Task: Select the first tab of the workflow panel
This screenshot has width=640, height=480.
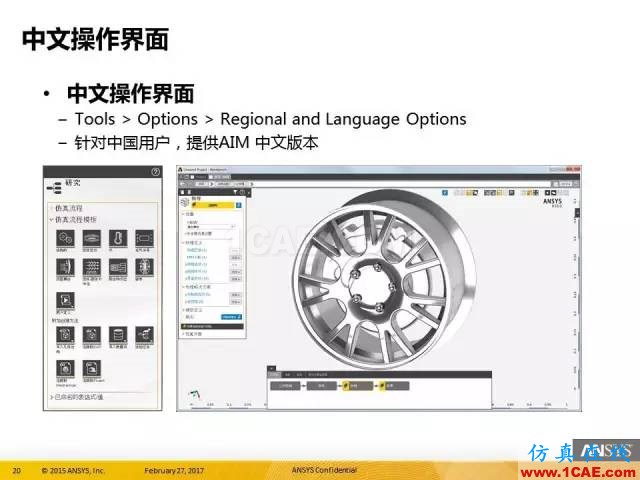Action: point(275,374)
